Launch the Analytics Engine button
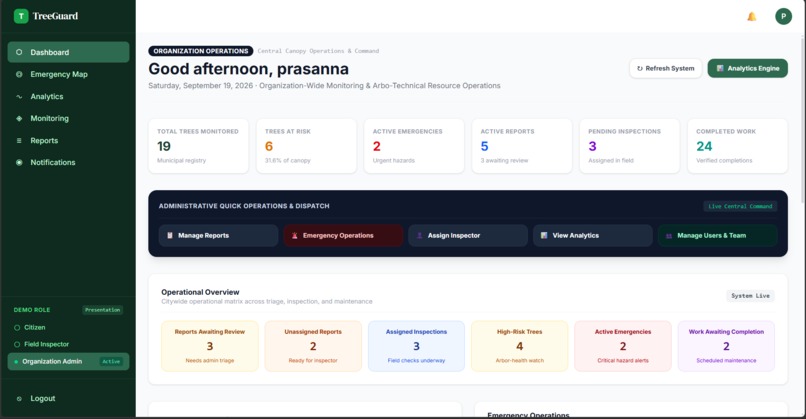The height and width of the screenshot is (419, 806). tap(748, 68)
